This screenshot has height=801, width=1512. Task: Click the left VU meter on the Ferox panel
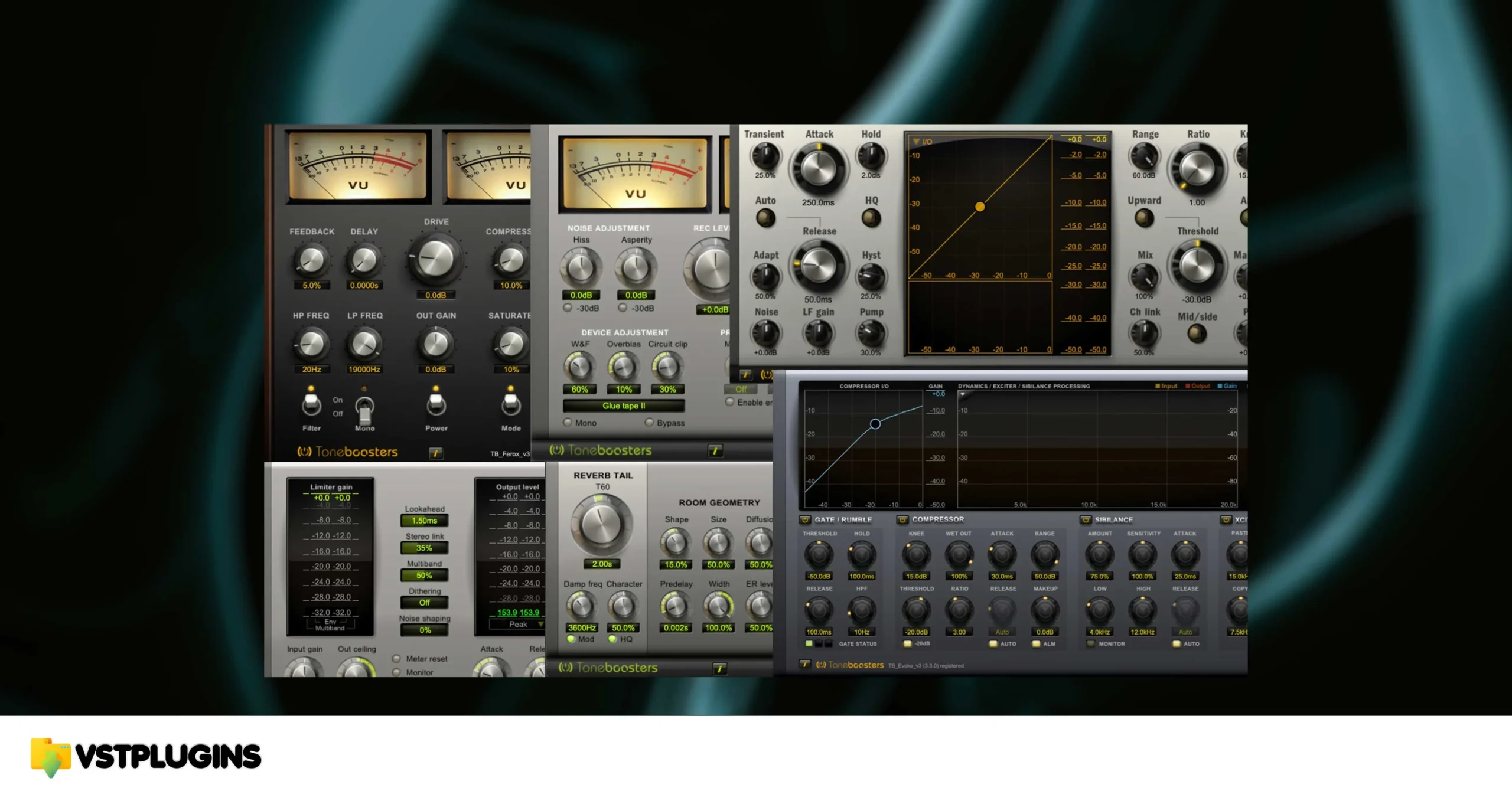tap(358, 166)
